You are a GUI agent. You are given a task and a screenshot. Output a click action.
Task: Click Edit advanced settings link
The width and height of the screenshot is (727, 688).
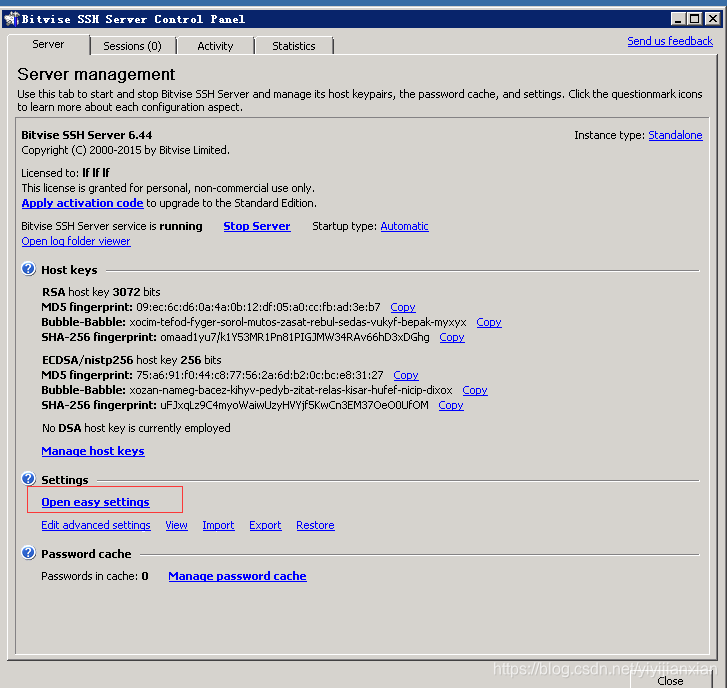tap(96, 525)
